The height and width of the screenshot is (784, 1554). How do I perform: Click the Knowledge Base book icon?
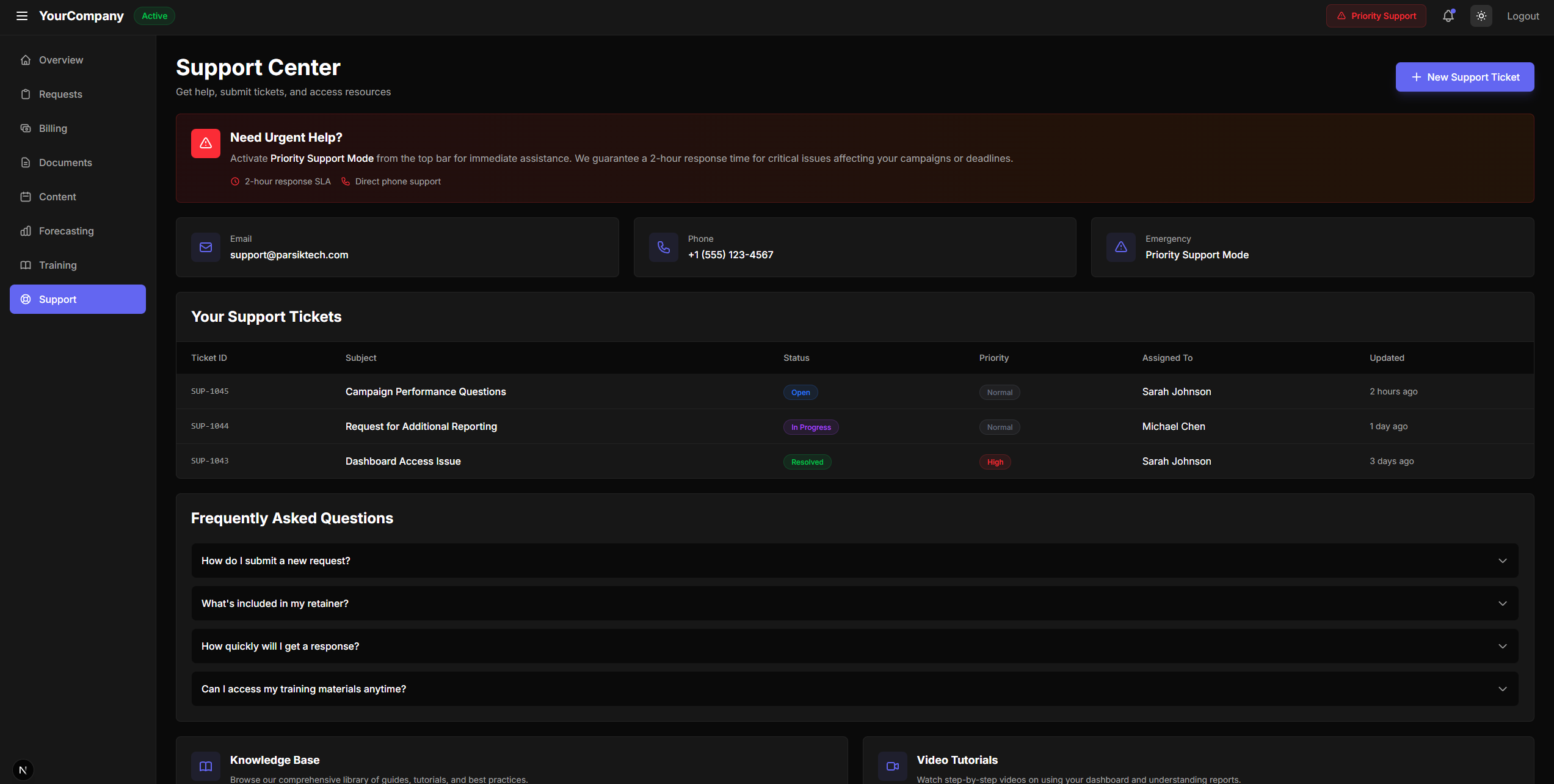206,766
